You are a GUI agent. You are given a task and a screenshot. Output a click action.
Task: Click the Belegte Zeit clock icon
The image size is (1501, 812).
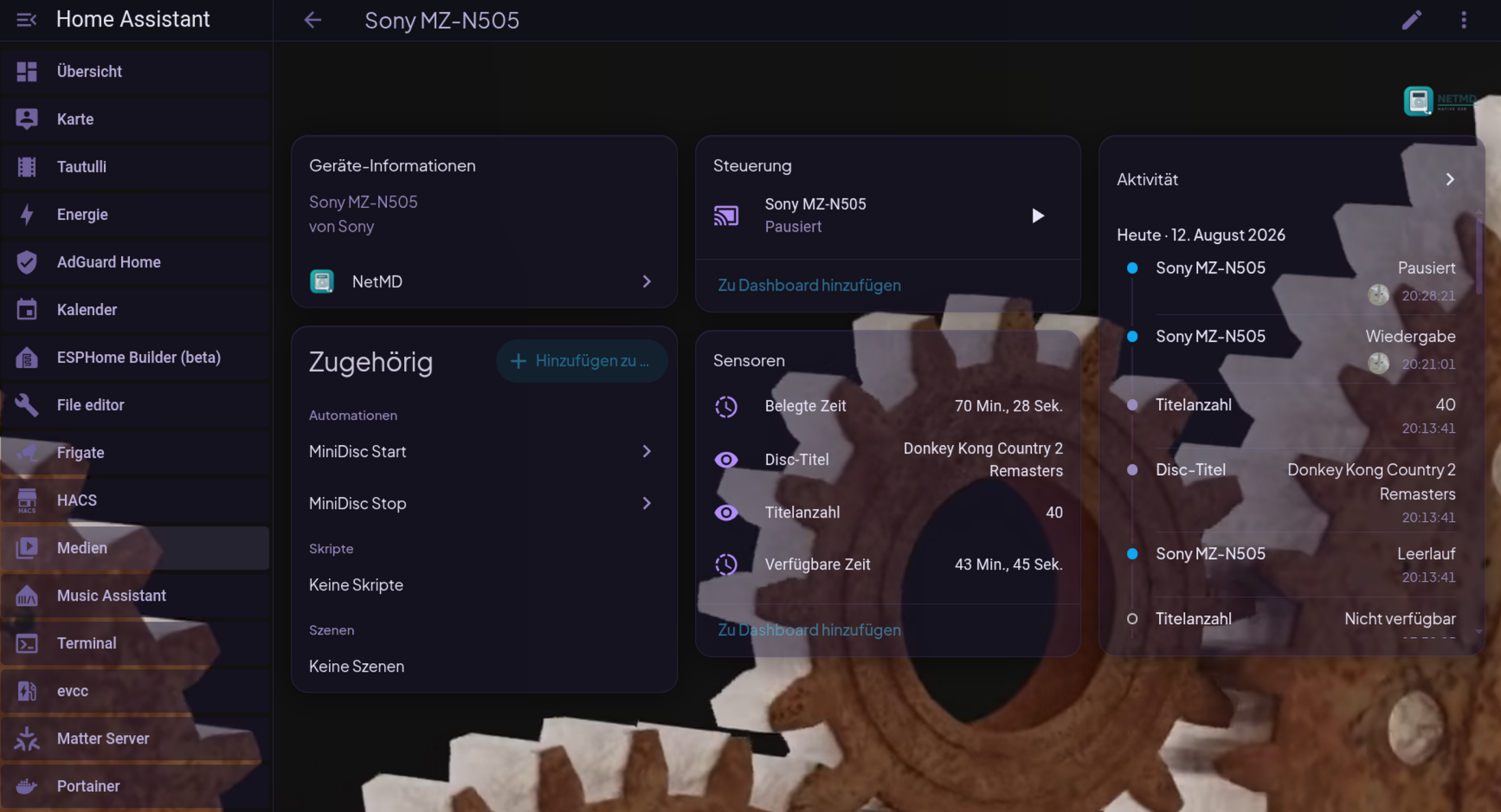pos(726,406)
